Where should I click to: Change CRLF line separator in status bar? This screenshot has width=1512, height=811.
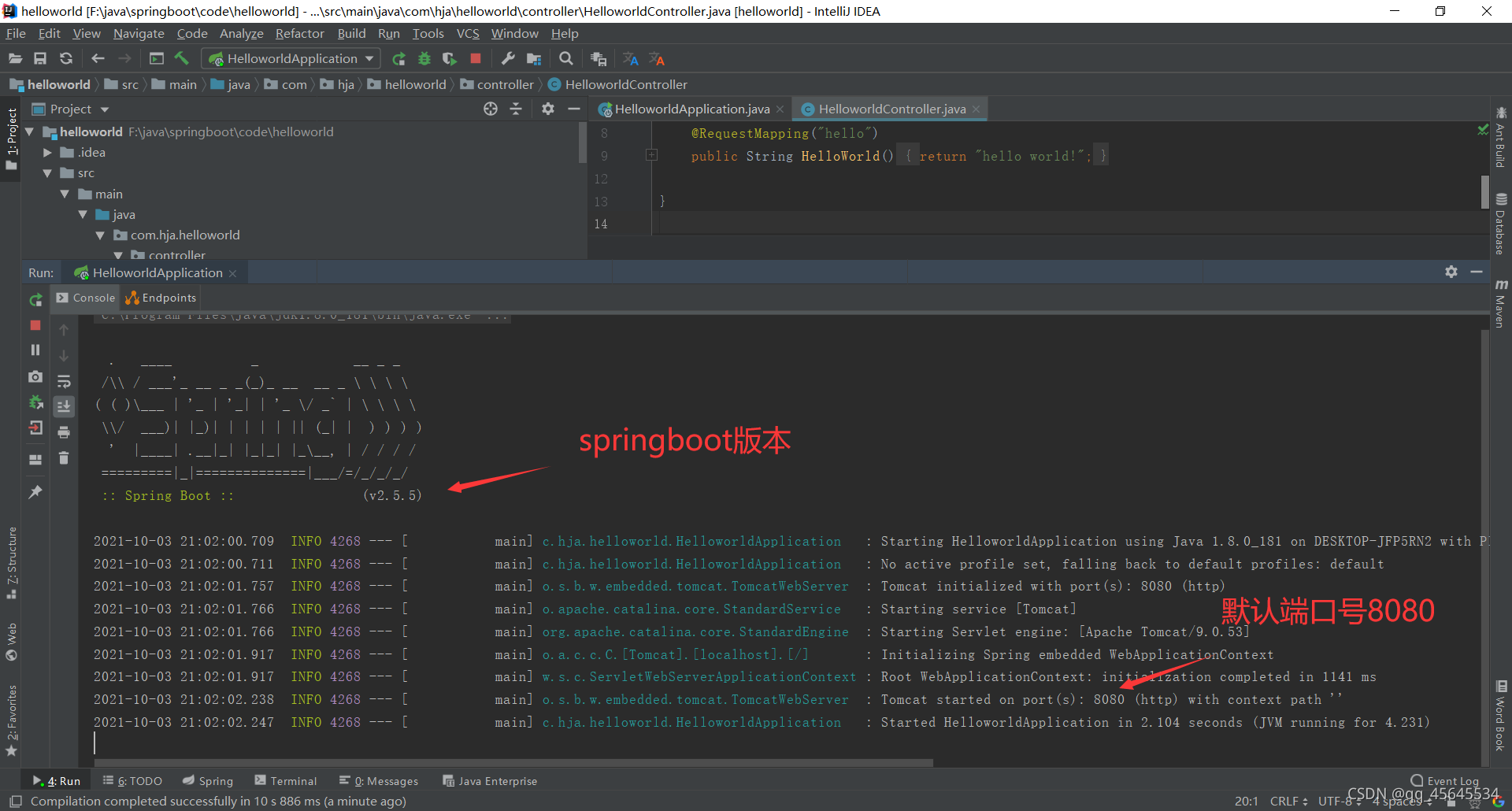click(1288, 801)
